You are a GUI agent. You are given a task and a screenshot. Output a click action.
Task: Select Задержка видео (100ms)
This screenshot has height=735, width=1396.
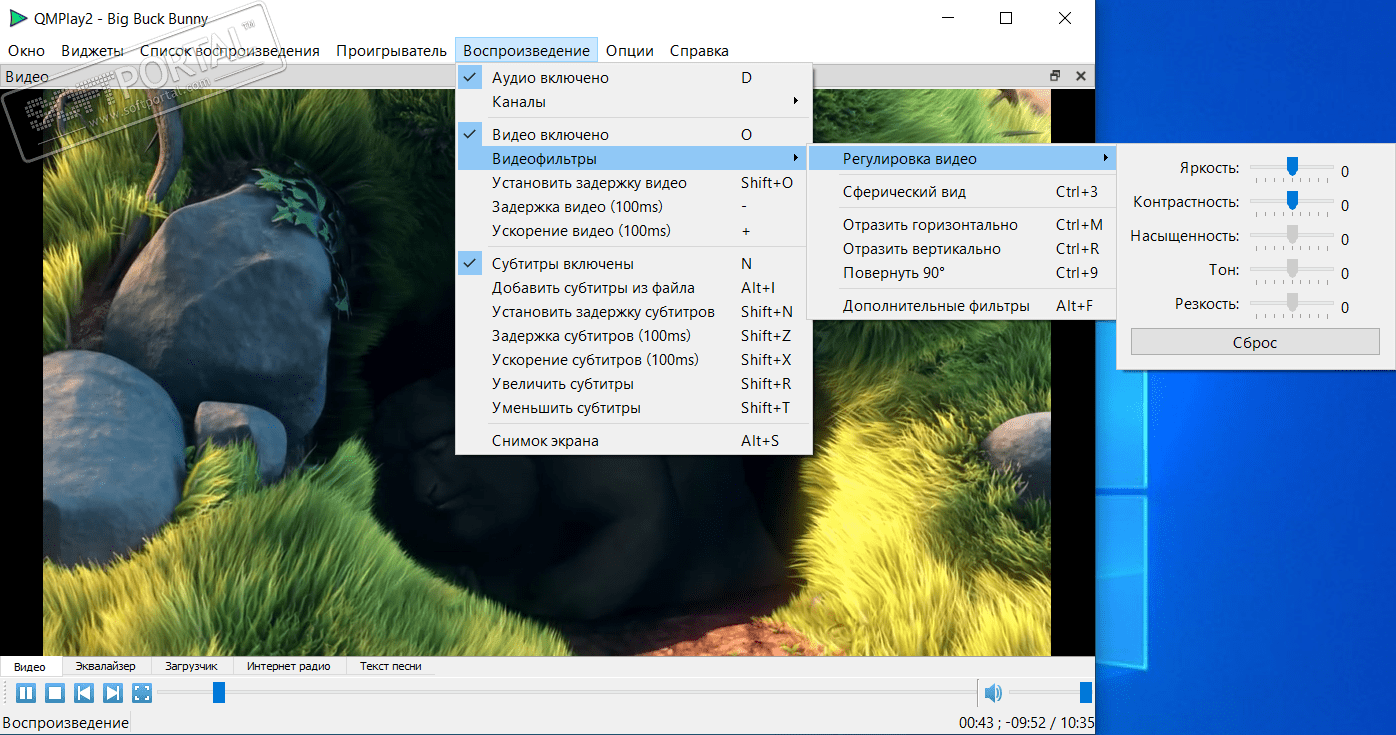(634, 207)
